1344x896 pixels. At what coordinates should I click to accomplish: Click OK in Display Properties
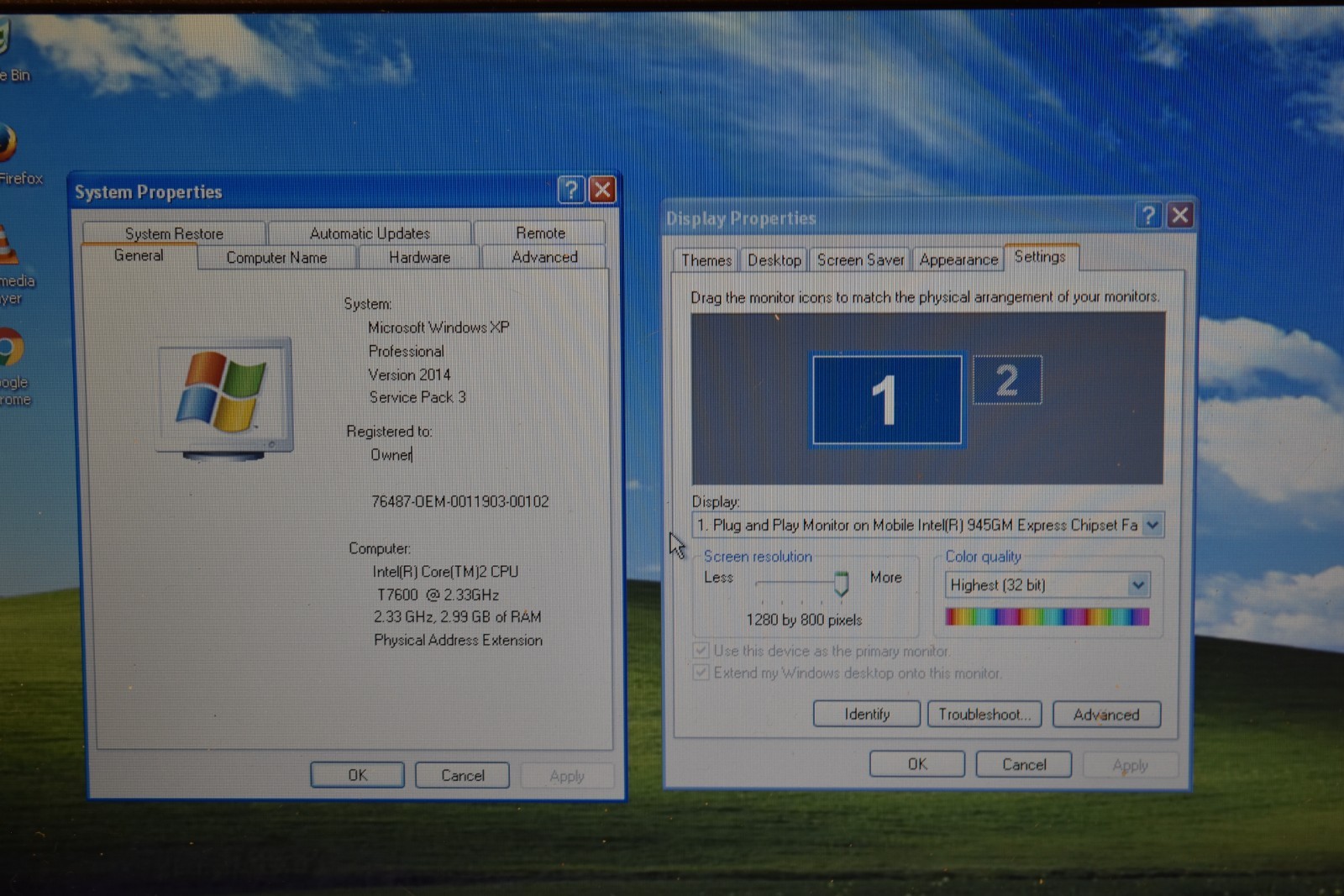[917, 764]
